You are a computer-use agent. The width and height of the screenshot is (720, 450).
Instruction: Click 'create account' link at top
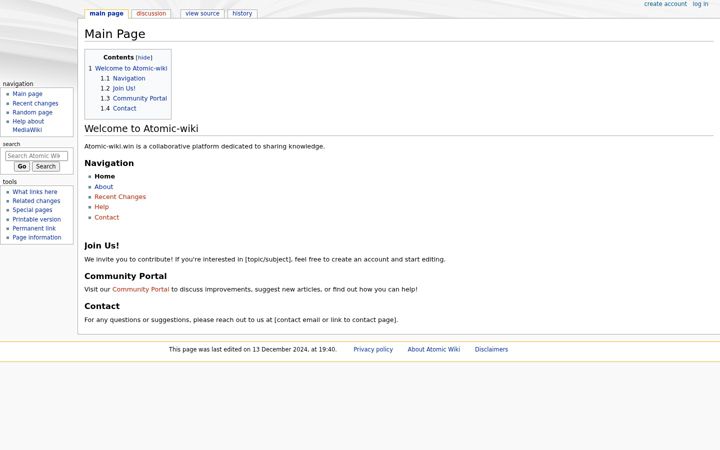pos(665,4)
